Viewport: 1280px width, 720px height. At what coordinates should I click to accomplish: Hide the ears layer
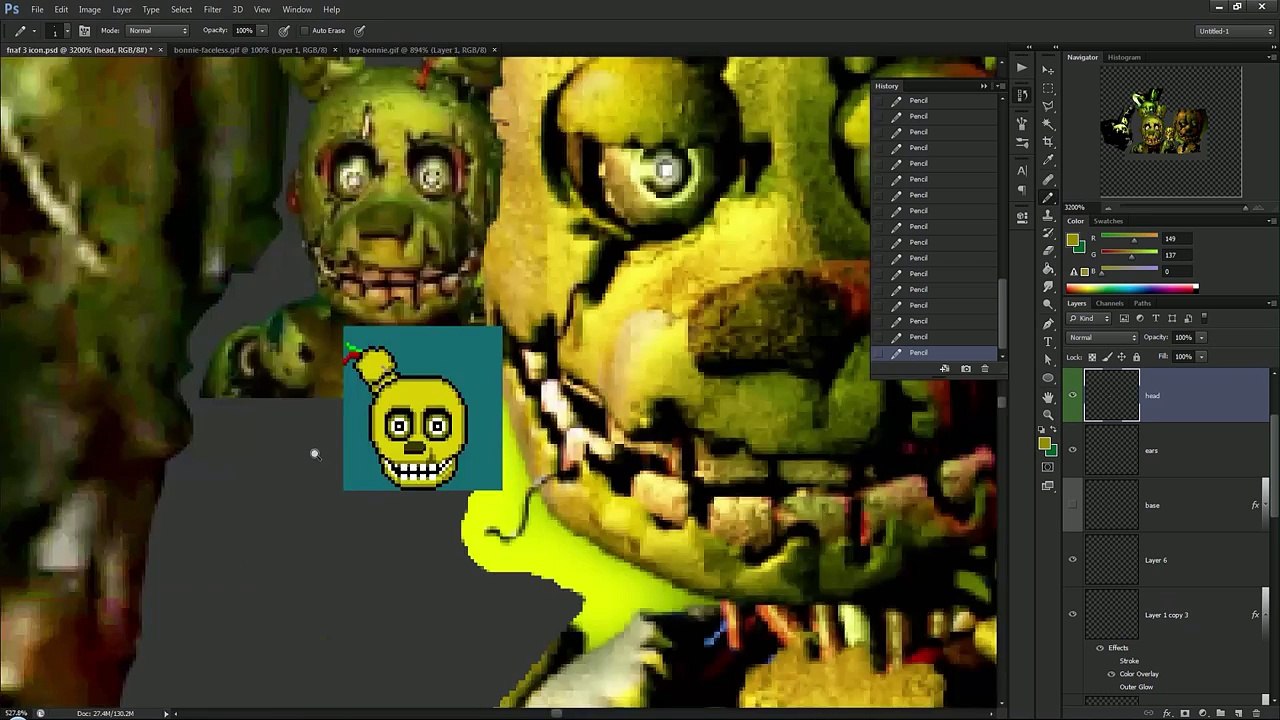pos(1073,450)
